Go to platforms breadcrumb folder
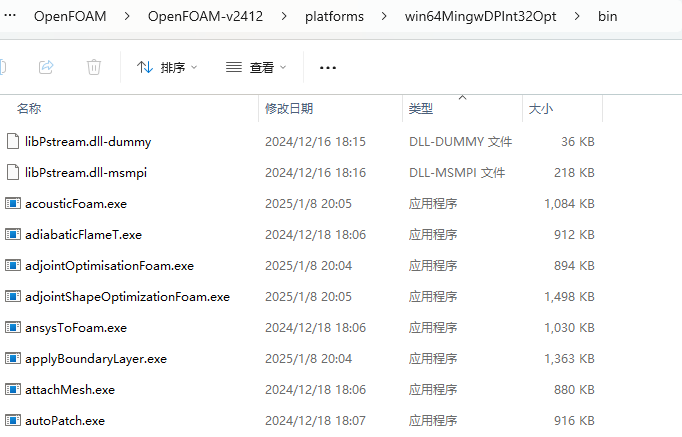 point(334,17)
